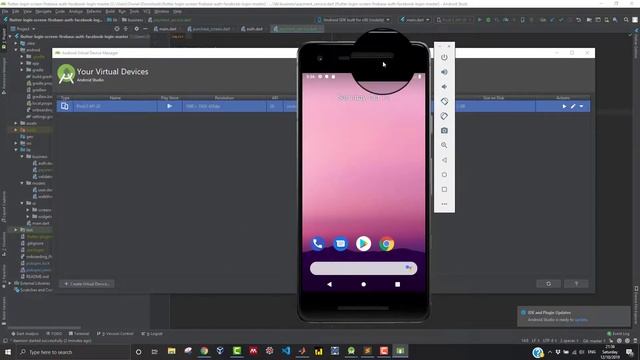Open the main.dart run configuration dropdown

click(x=415, y=20)
